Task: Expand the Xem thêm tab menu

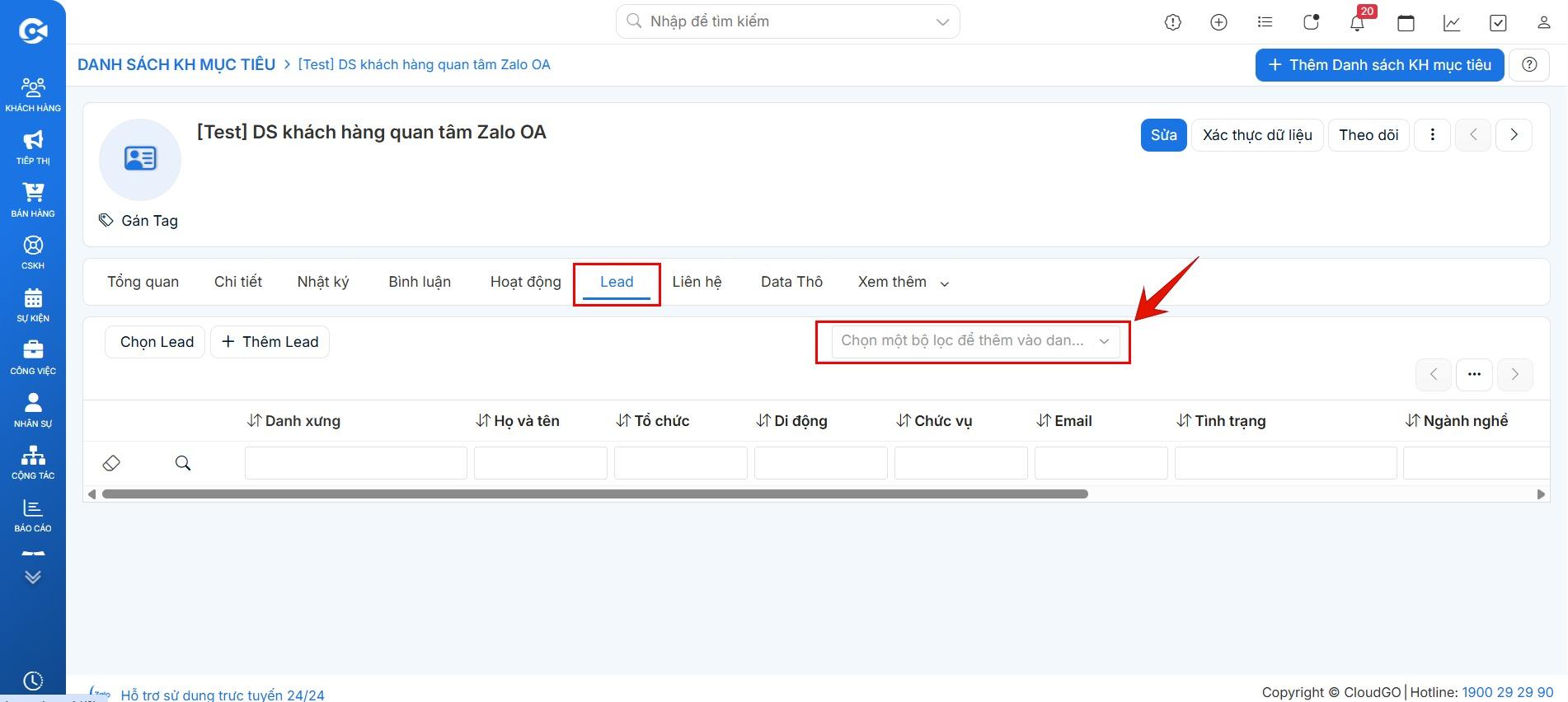Action: tap(904, 282)
